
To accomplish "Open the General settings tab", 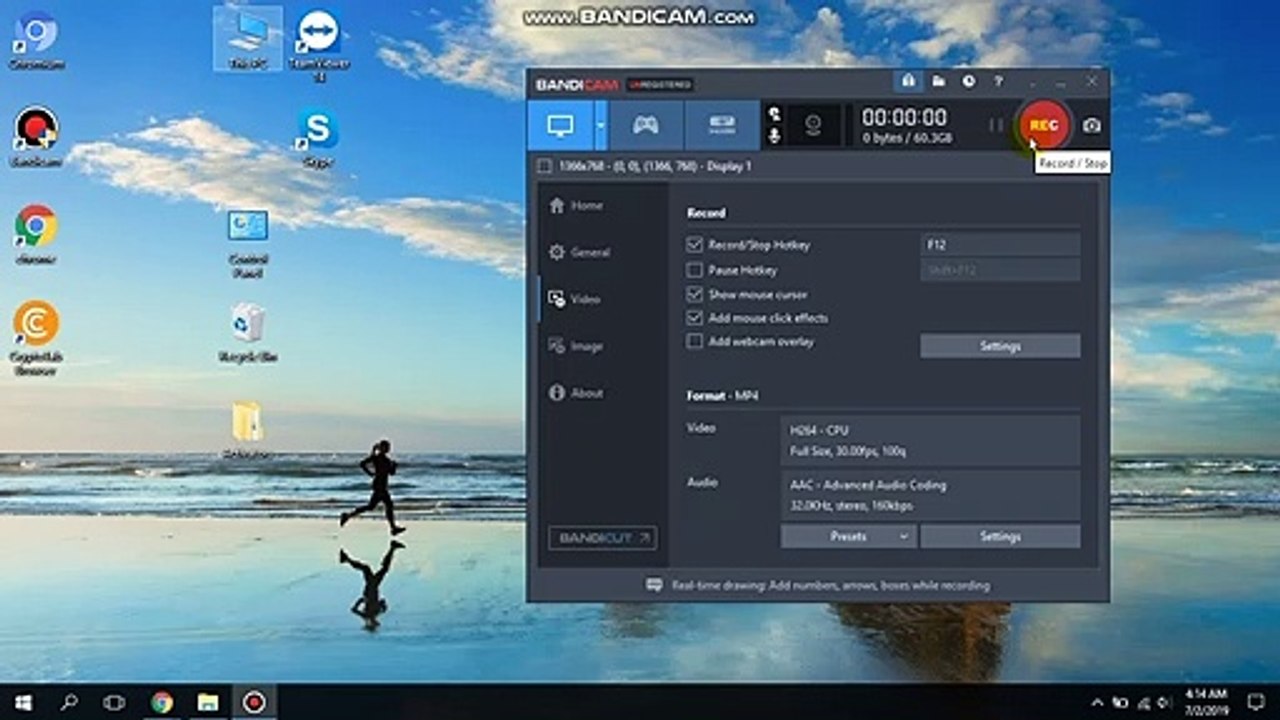I will 579,253.
